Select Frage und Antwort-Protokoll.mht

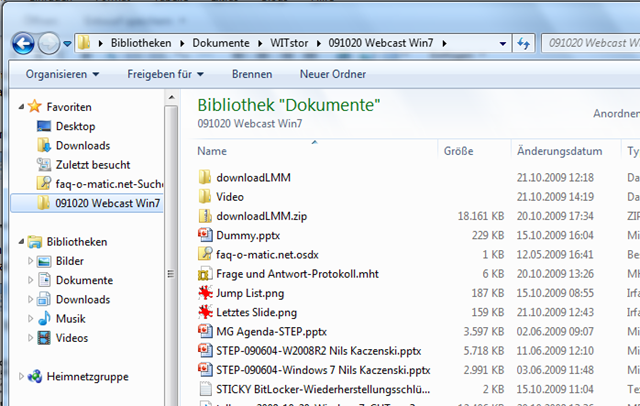(x=298, y=274)
